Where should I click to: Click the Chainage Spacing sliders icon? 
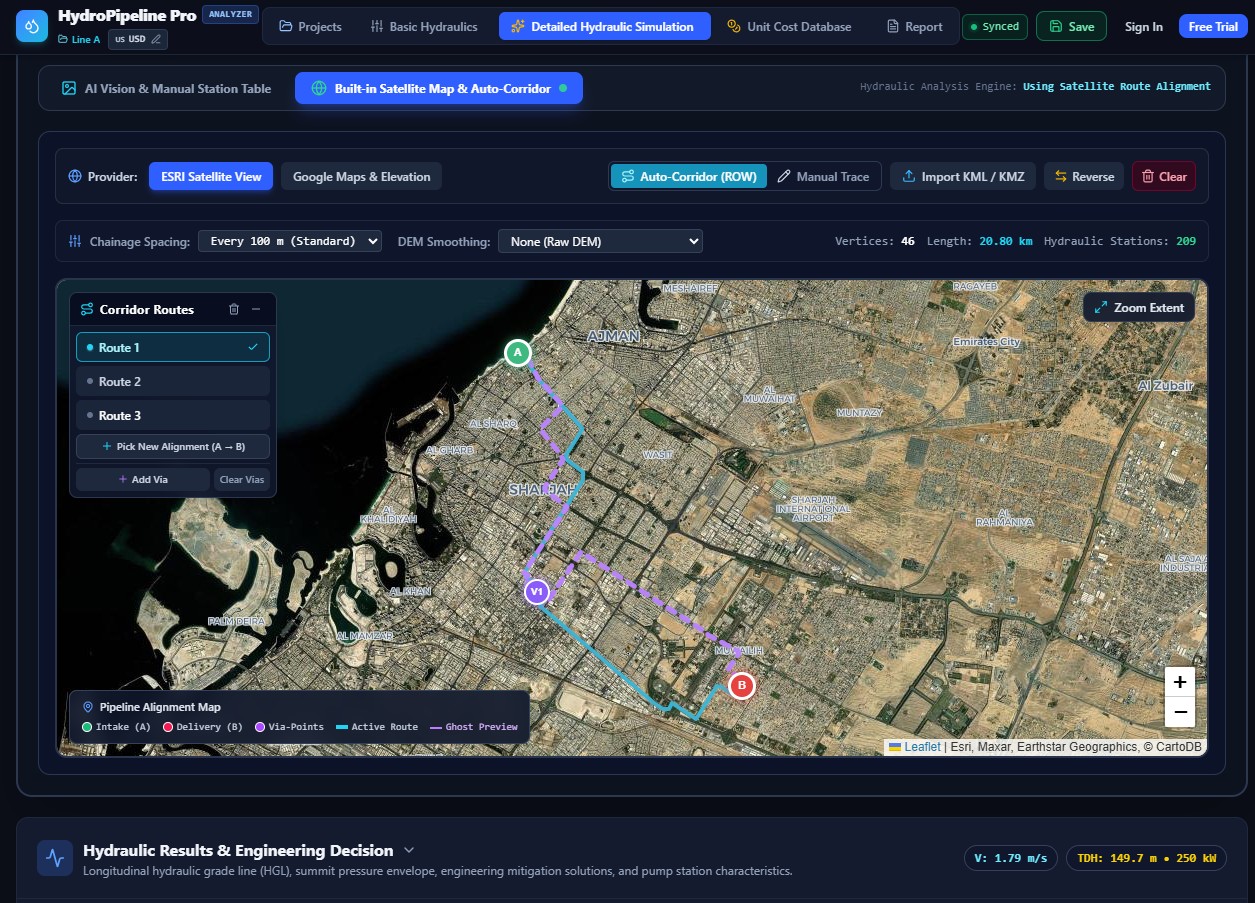point(75,241)
